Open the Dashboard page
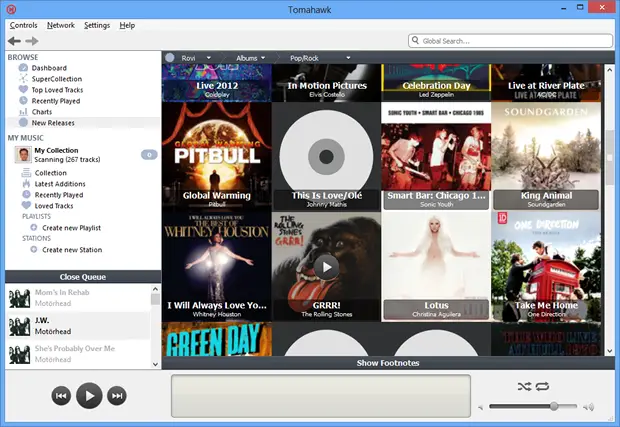 coord(49,68)
